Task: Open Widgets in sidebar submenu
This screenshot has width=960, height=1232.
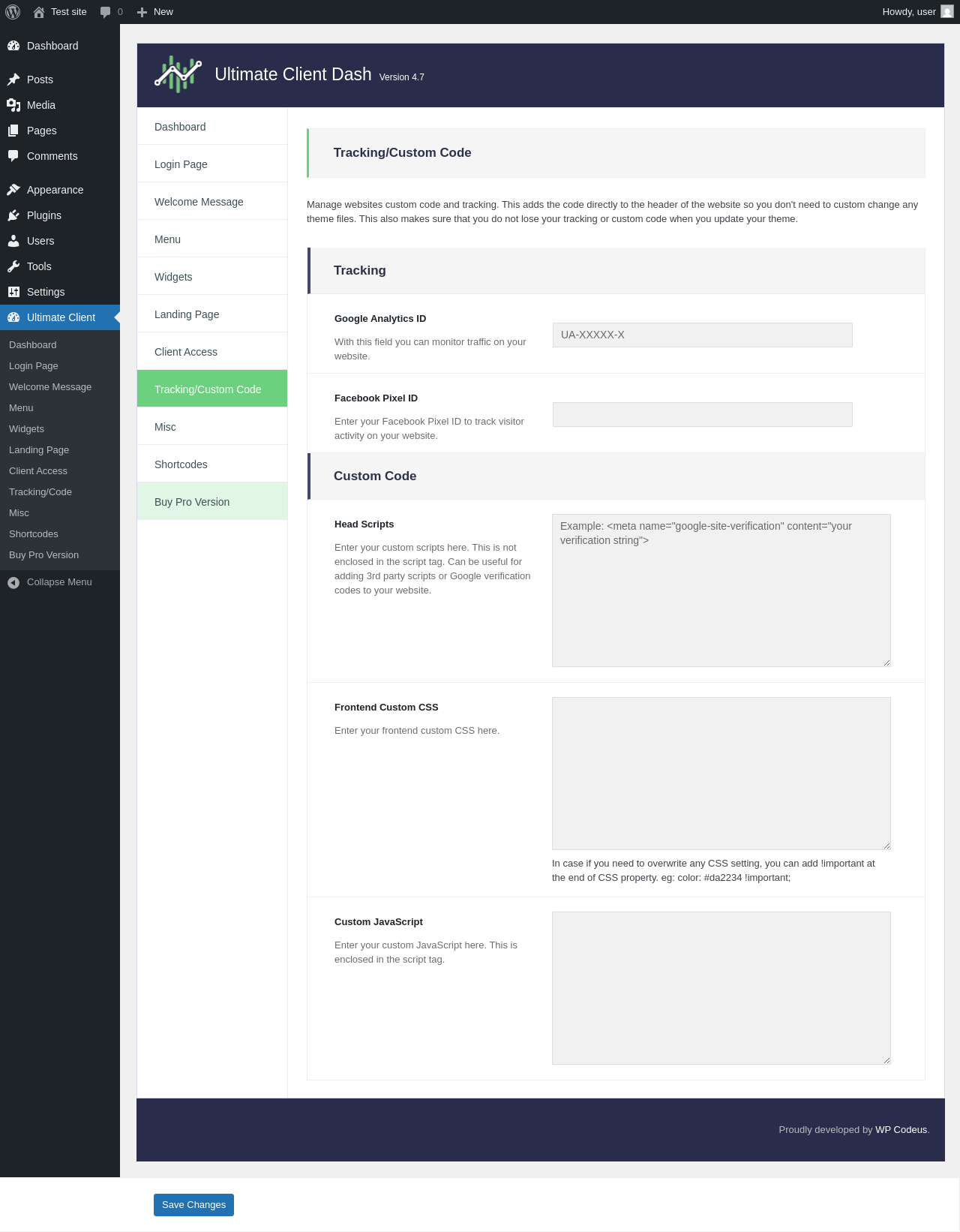Action: [x=60, y=429]
